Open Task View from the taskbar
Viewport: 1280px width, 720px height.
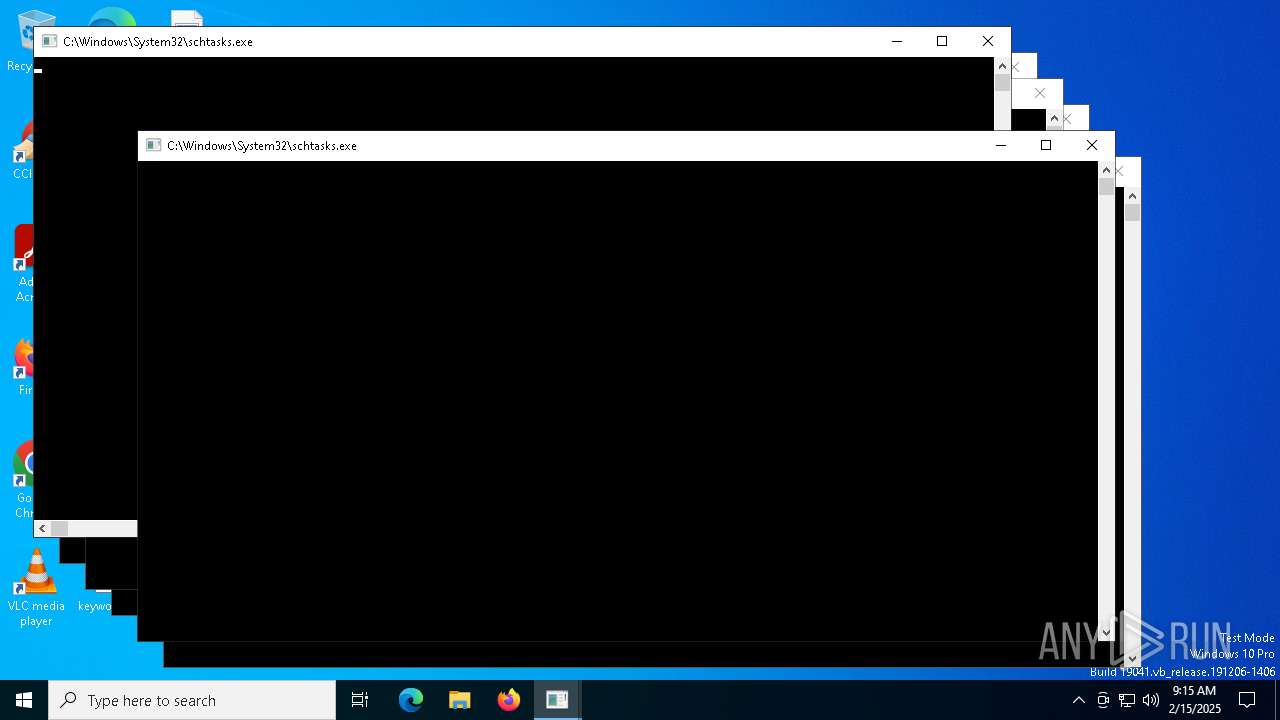[360, 700]
